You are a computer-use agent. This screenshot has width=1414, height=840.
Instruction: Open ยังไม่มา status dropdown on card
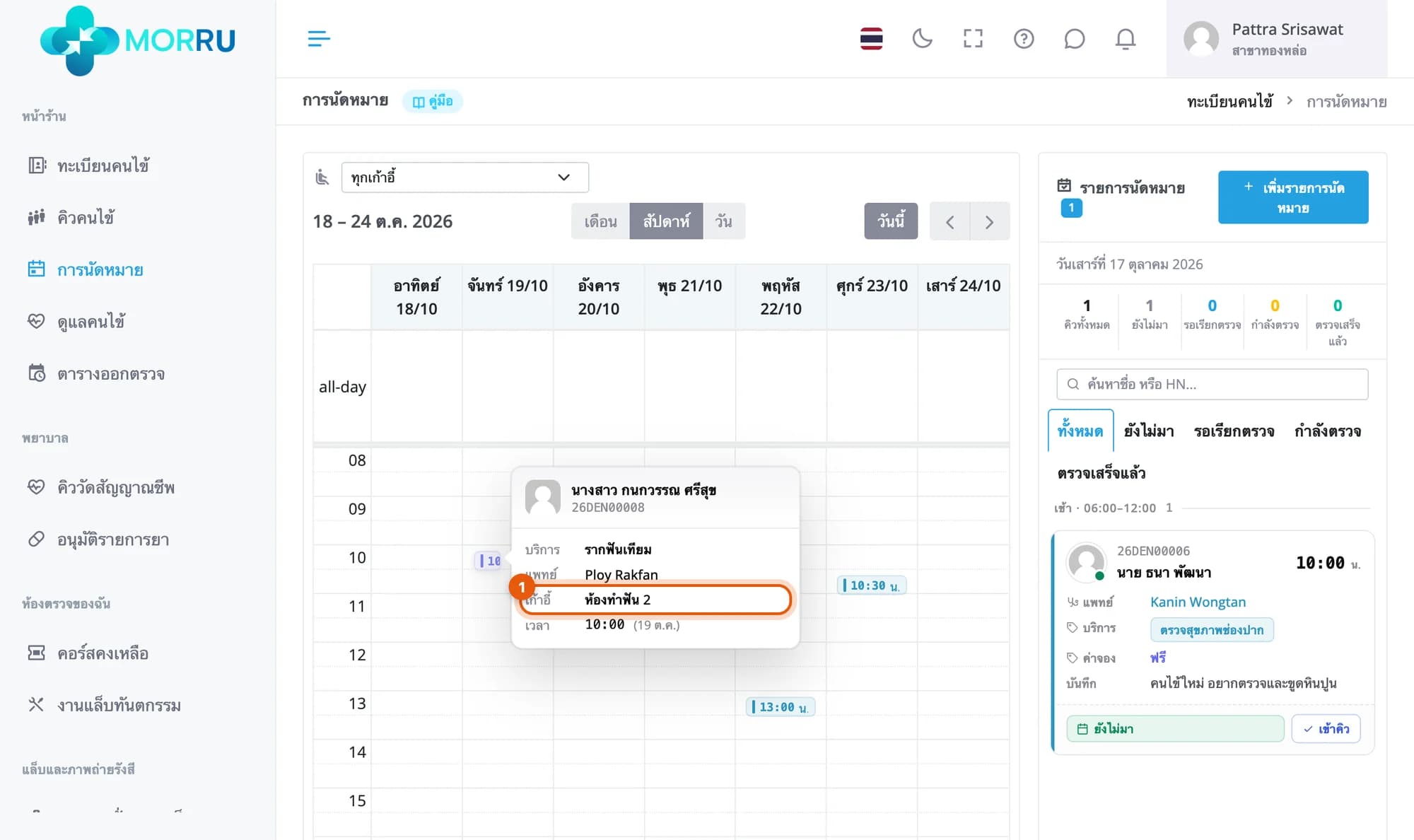coord(1175,729)
